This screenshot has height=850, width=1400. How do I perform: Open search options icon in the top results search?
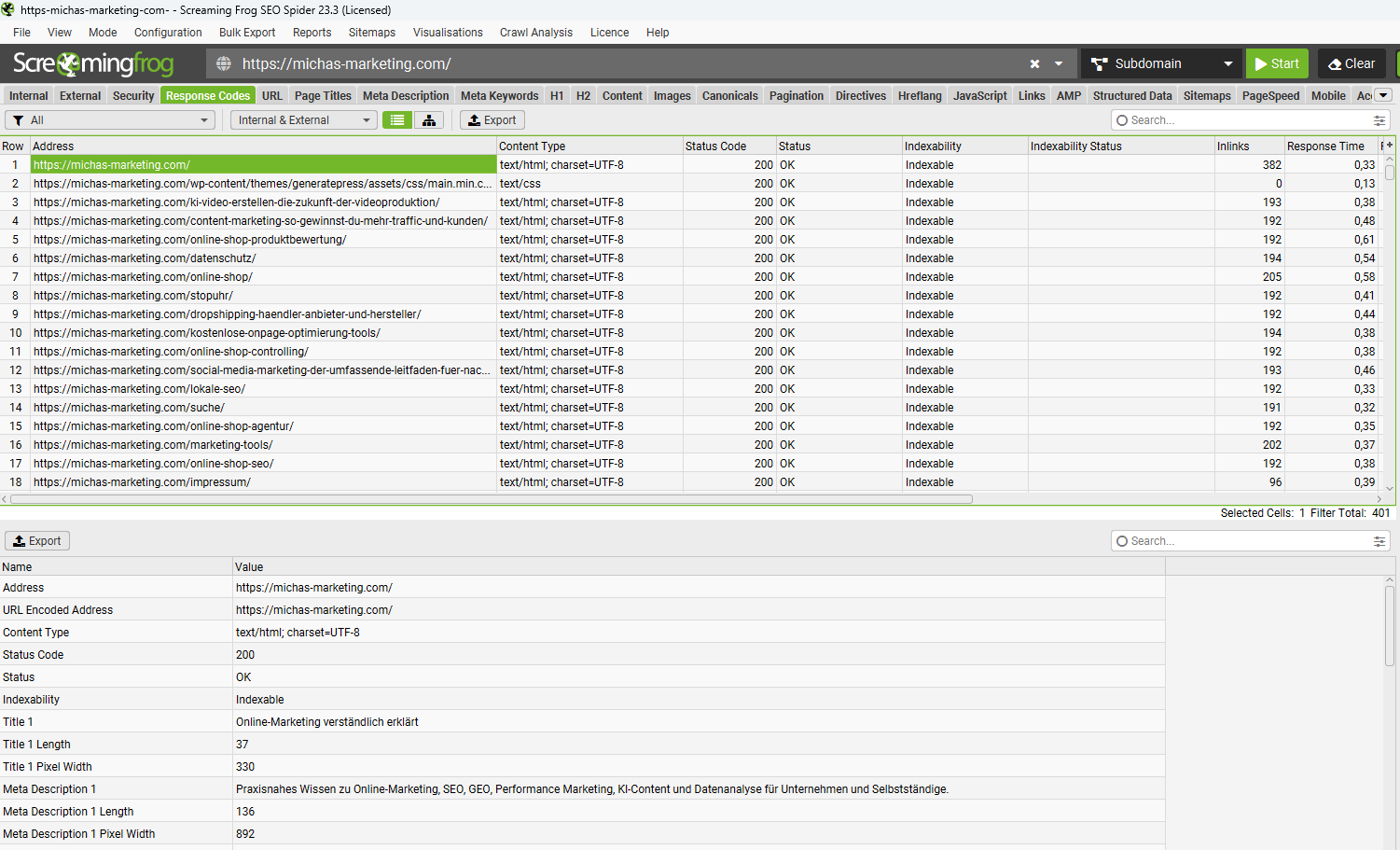[x=1379, y=120]
